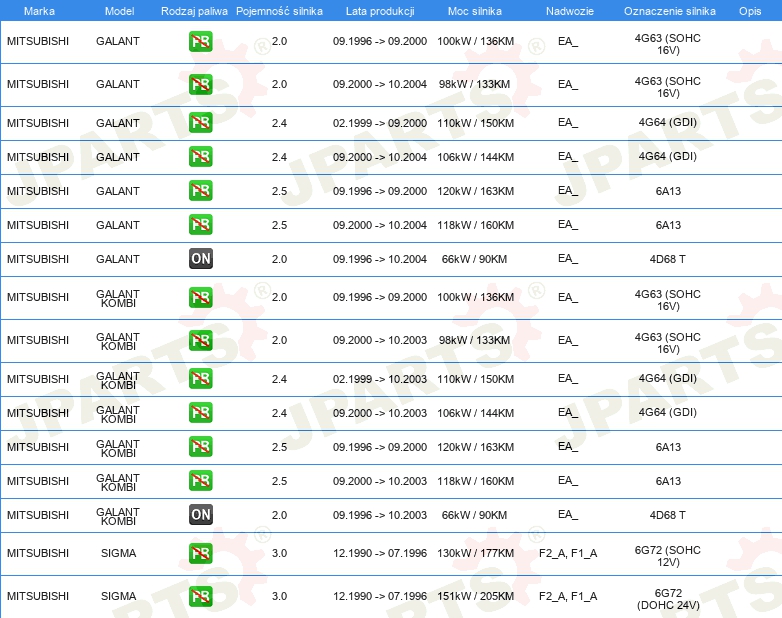Image resolution: width=782 pixels, height=618 pixels.
Task: Click 'SIGMA' model in the 177KM row
Action: tap(119, 553)
